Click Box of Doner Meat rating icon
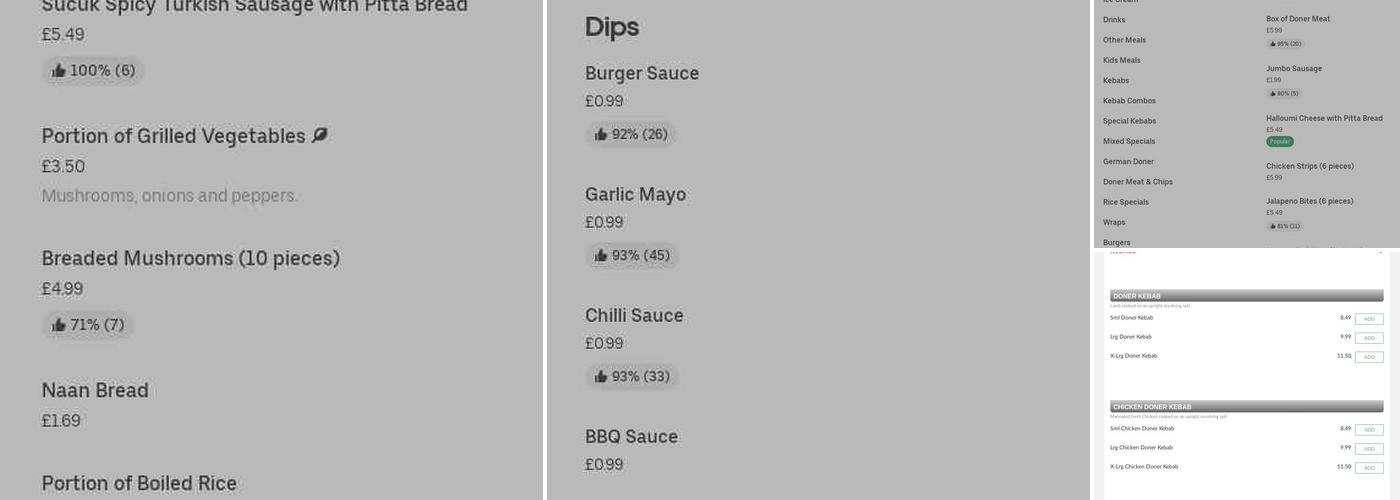The height and width of the screenshot is (500, 1400). pyautogui.click(x=1273, y=44)
